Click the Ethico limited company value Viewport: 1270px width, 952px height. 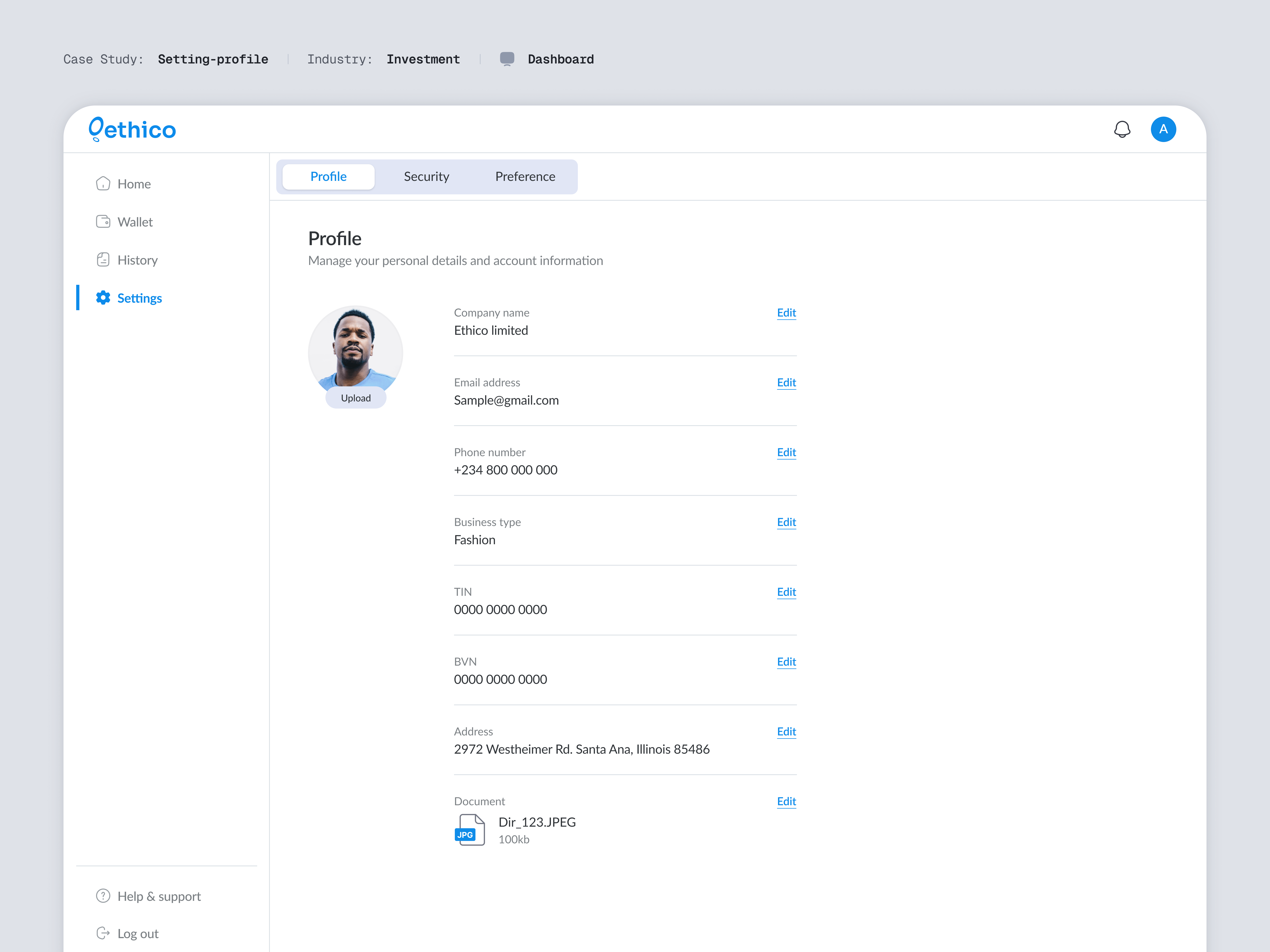click(491, 331)
